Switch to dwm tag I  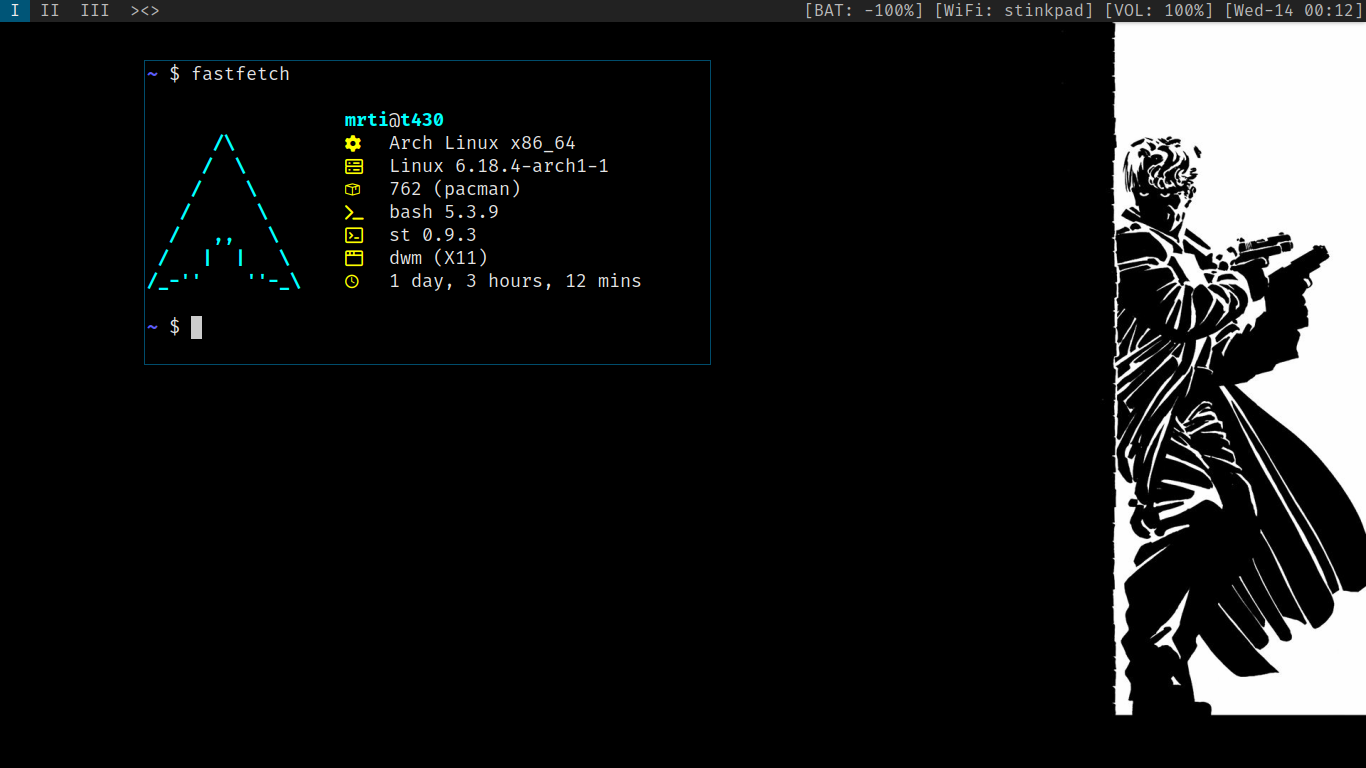pyautogui.click(x=15, y=11)
